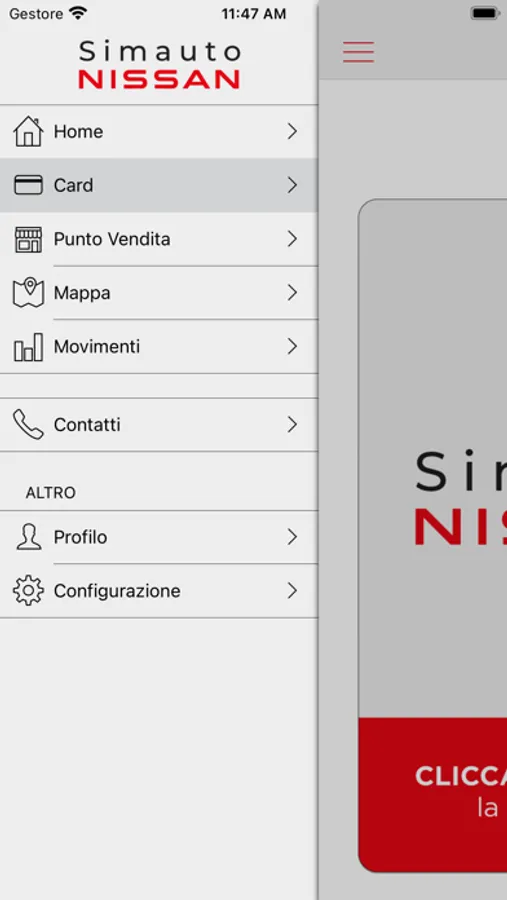The image size is (507, 900).
Task: Tap the Wi-Fi icon in the status bar
Action: click(x=78, y=13)
